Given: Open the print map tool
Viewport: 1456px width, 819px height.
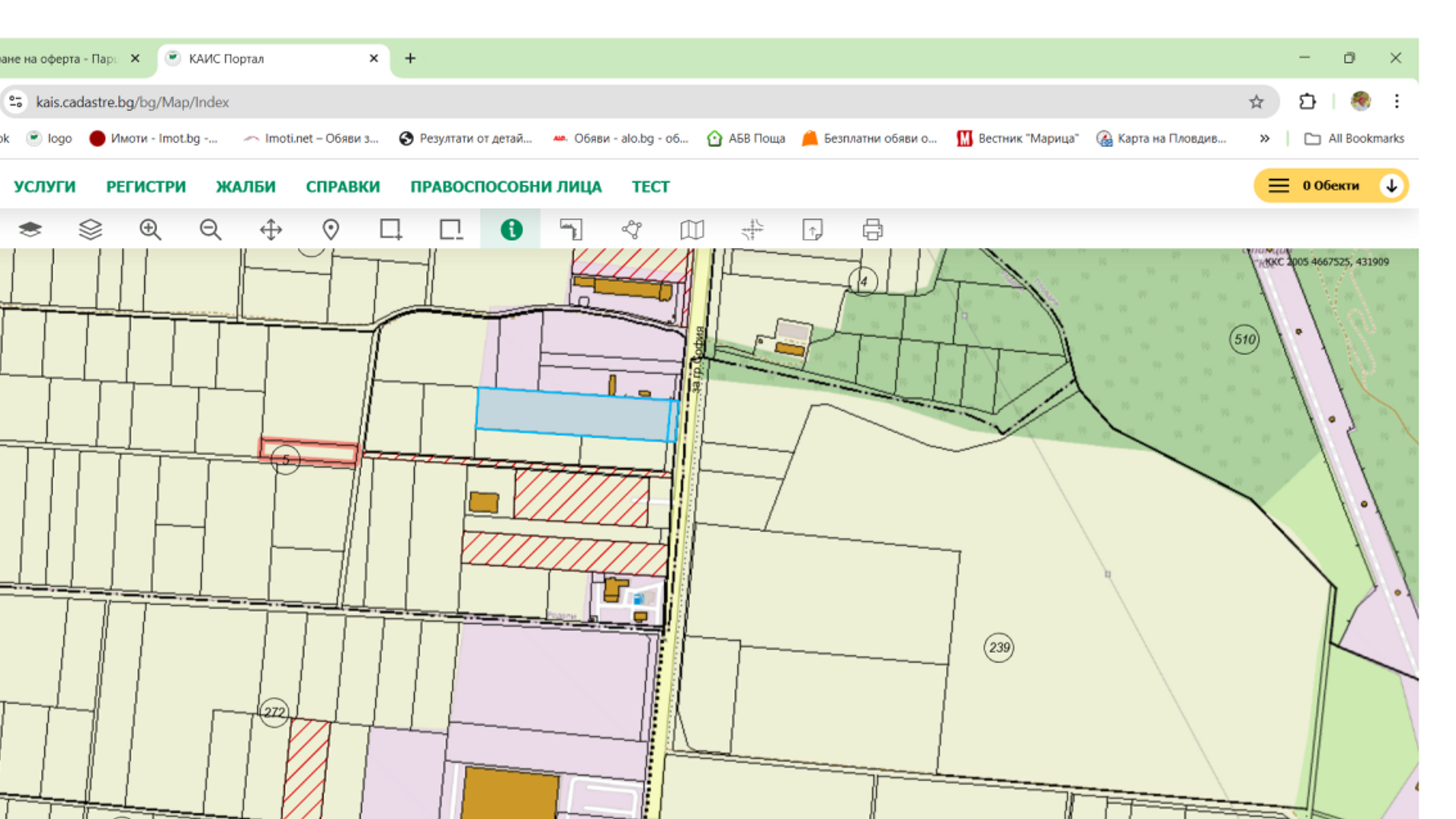Looking at the screenshot, I should coord(872,229).
